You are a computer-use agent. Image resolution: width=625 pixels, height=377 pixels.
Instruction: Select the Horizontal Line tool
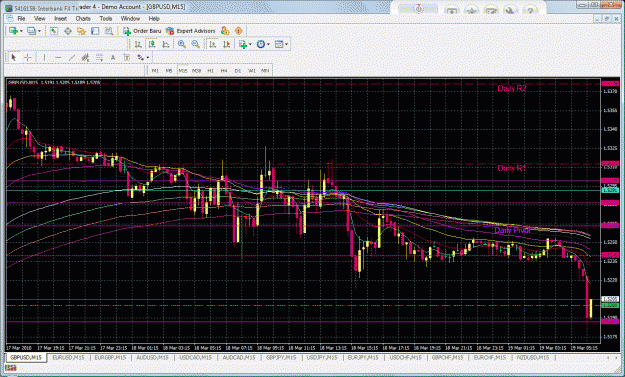58,58
